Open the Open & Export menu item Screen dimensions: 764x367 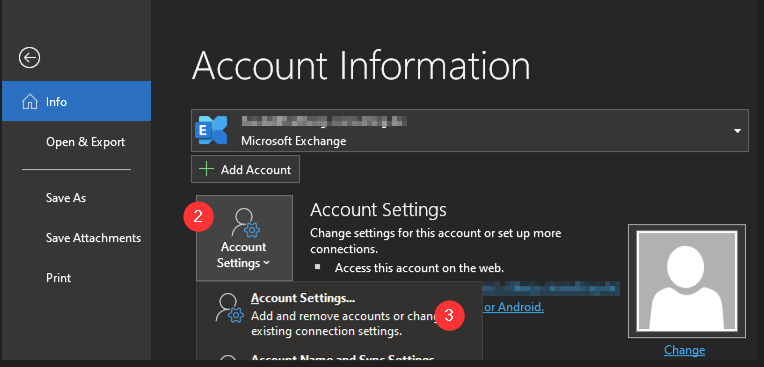point(85,142)
